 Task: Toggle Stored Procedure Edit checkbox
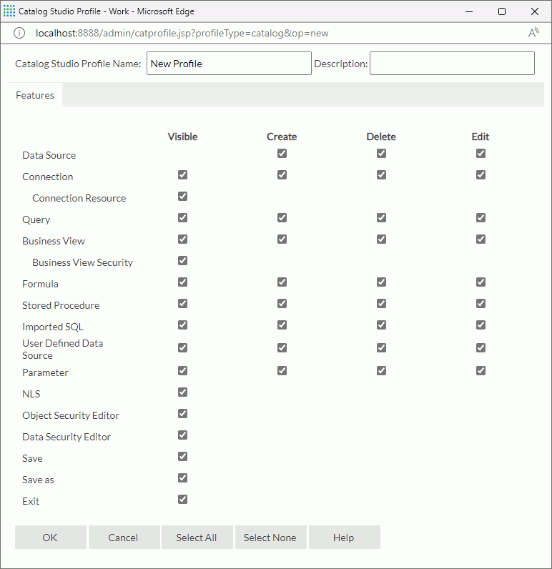pos(481,303)
